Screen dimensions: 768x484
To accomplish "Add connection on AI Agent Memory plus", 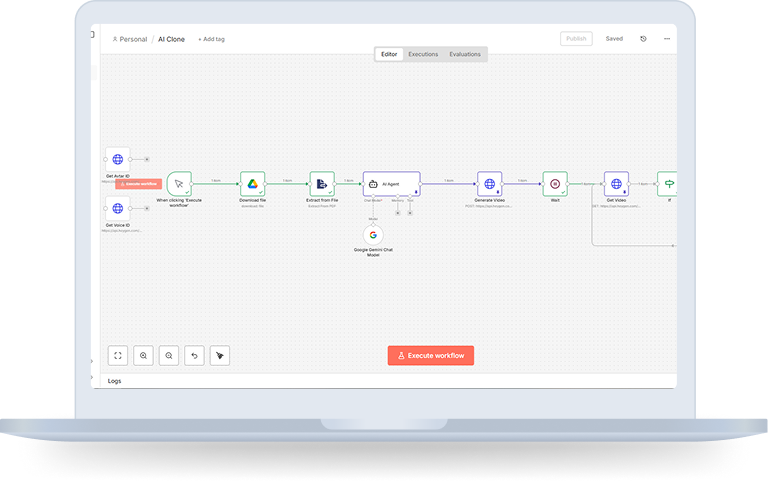I will point(397,211).
